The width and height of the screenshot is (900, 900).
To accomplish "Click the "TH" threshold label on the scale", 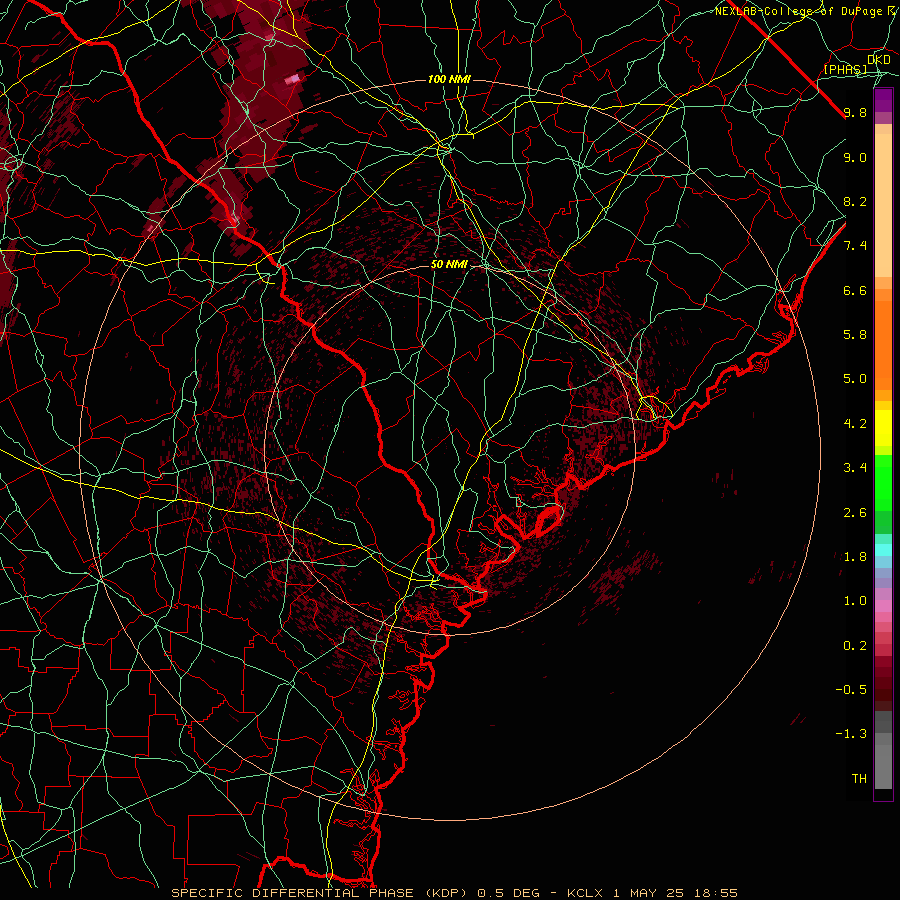I will pos(859,779).
